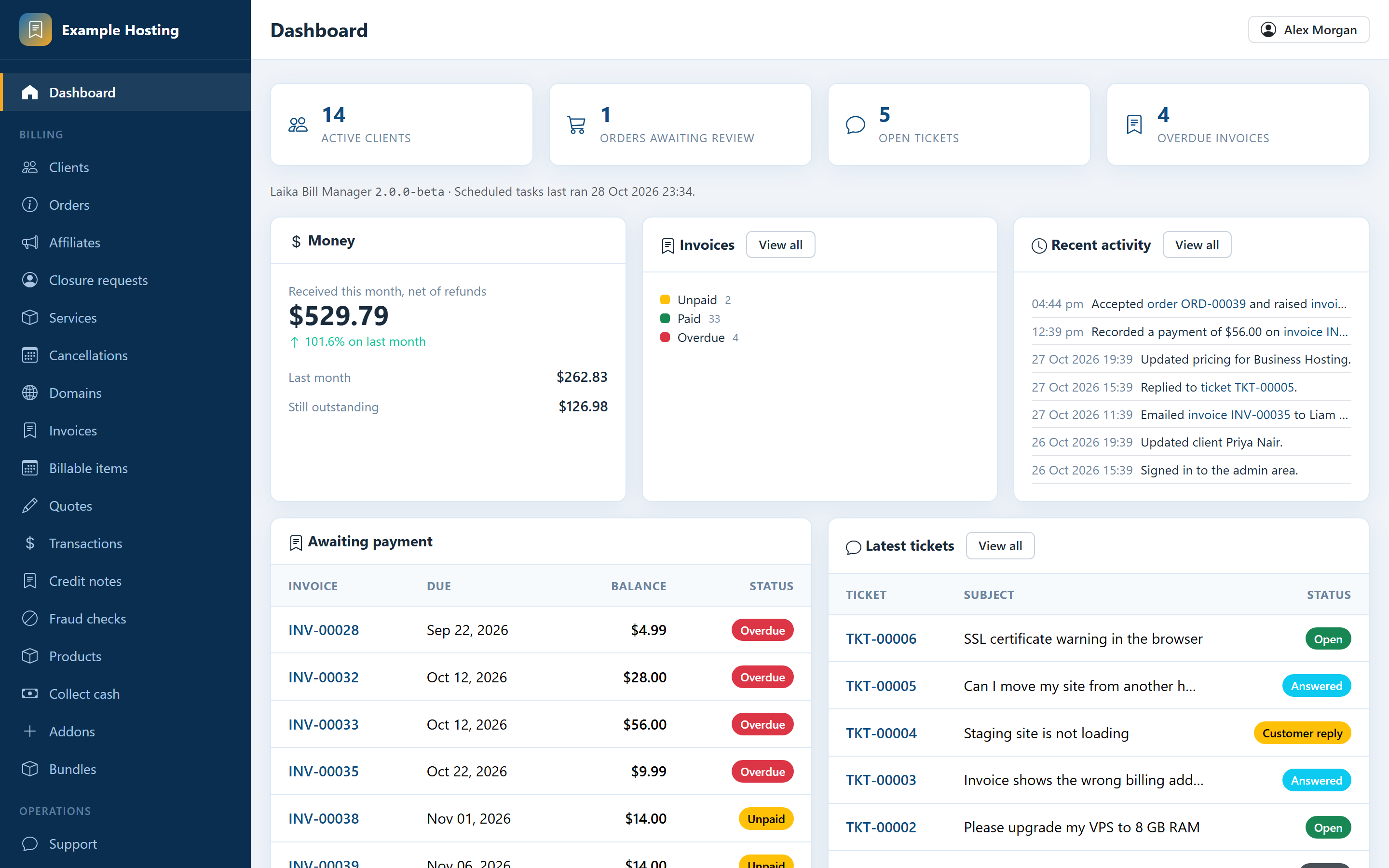
Task: Click the Example Hosting logo icon
Action: 36,29
